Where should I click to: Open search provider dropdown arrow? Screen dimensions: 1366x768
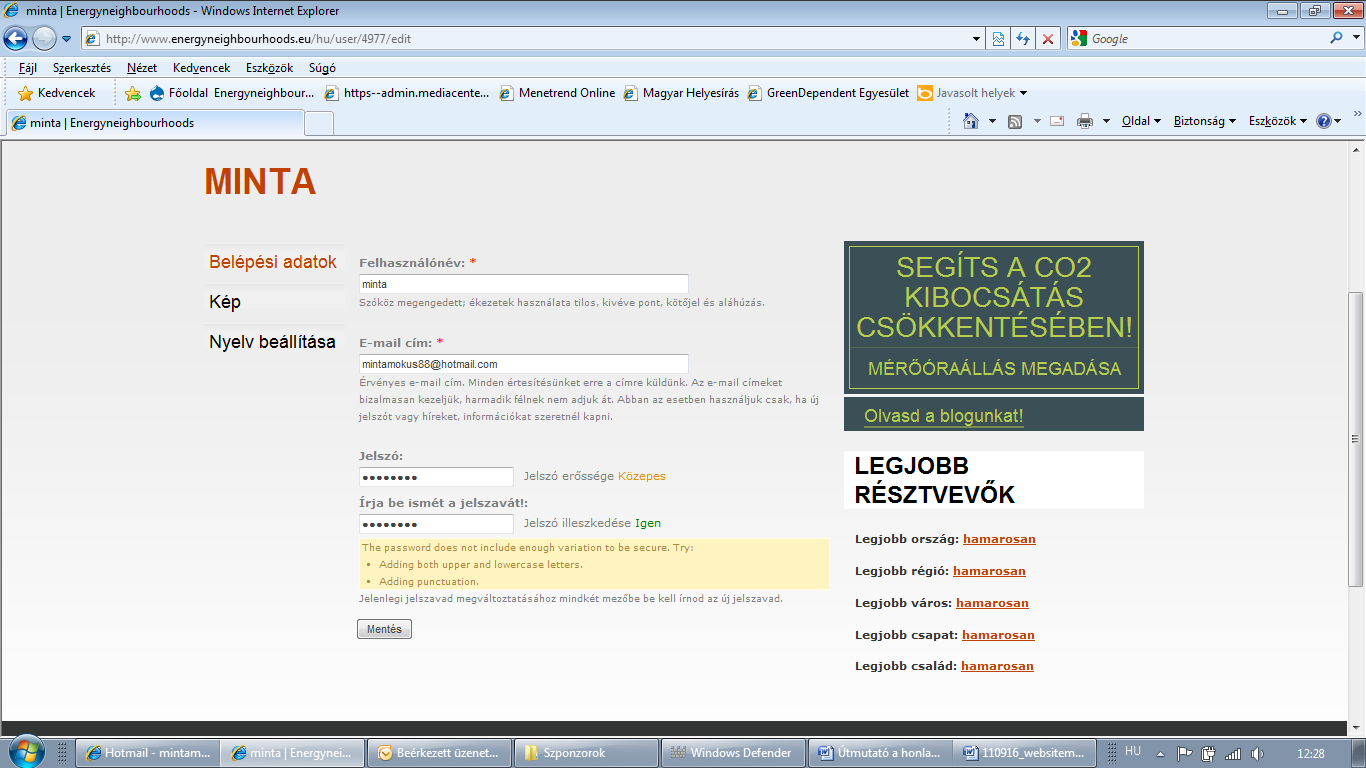(x=1355, y=39)
